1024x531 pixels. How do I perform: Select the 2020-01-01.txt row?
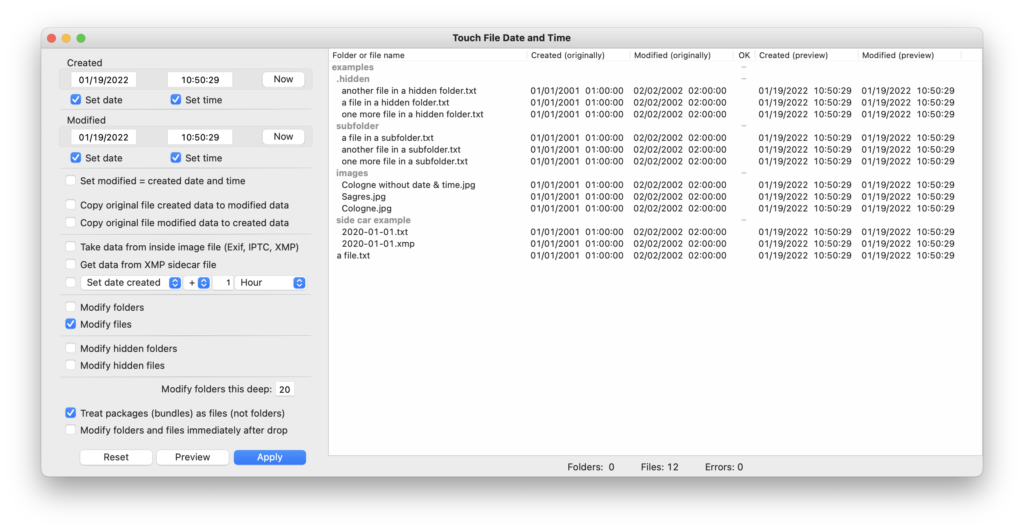coord(655,232)
